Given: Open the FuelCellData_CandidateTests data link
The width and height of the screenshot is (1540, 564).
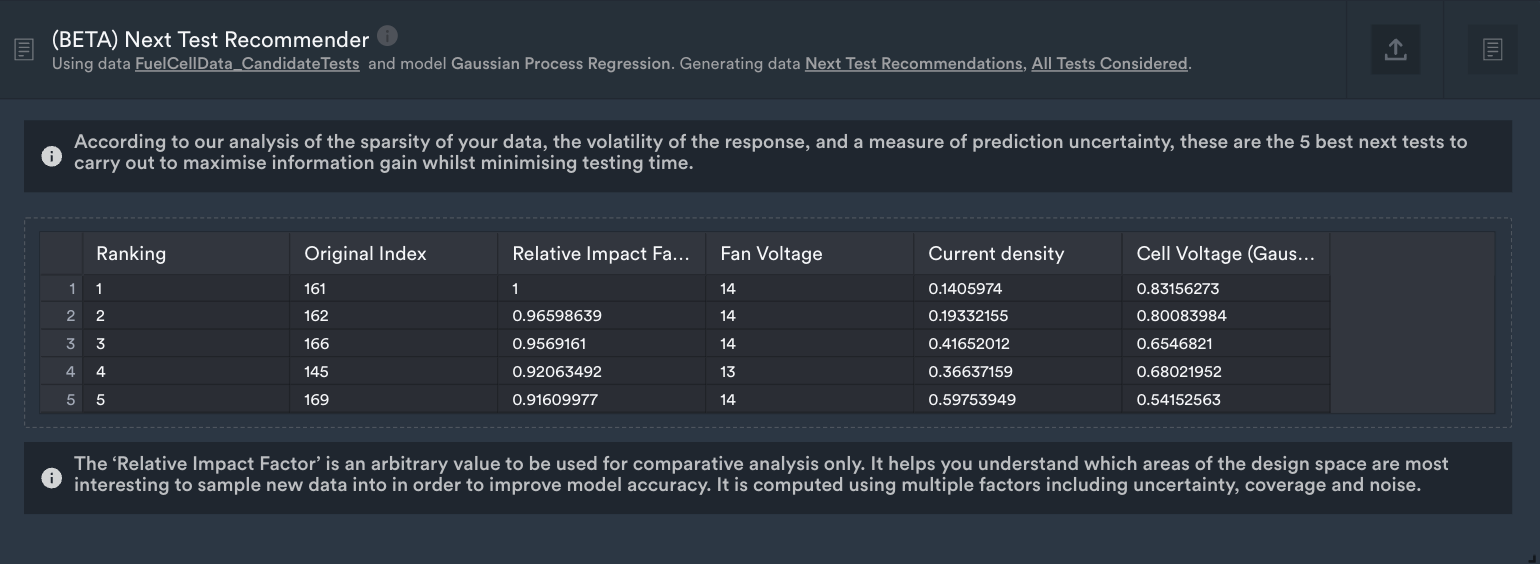Looking at the screenshot, I should (x=247, y=64).
